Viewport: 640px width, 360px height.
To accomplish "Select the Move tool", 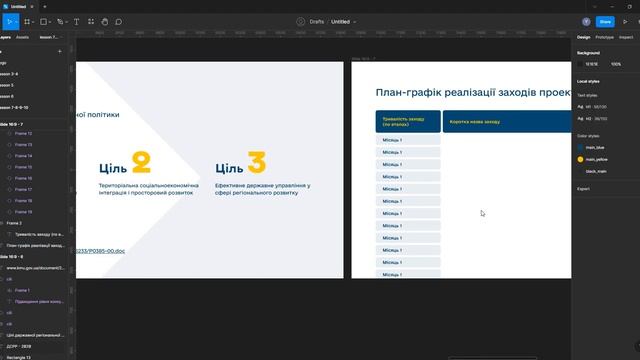I will click(x=9, y=22).
